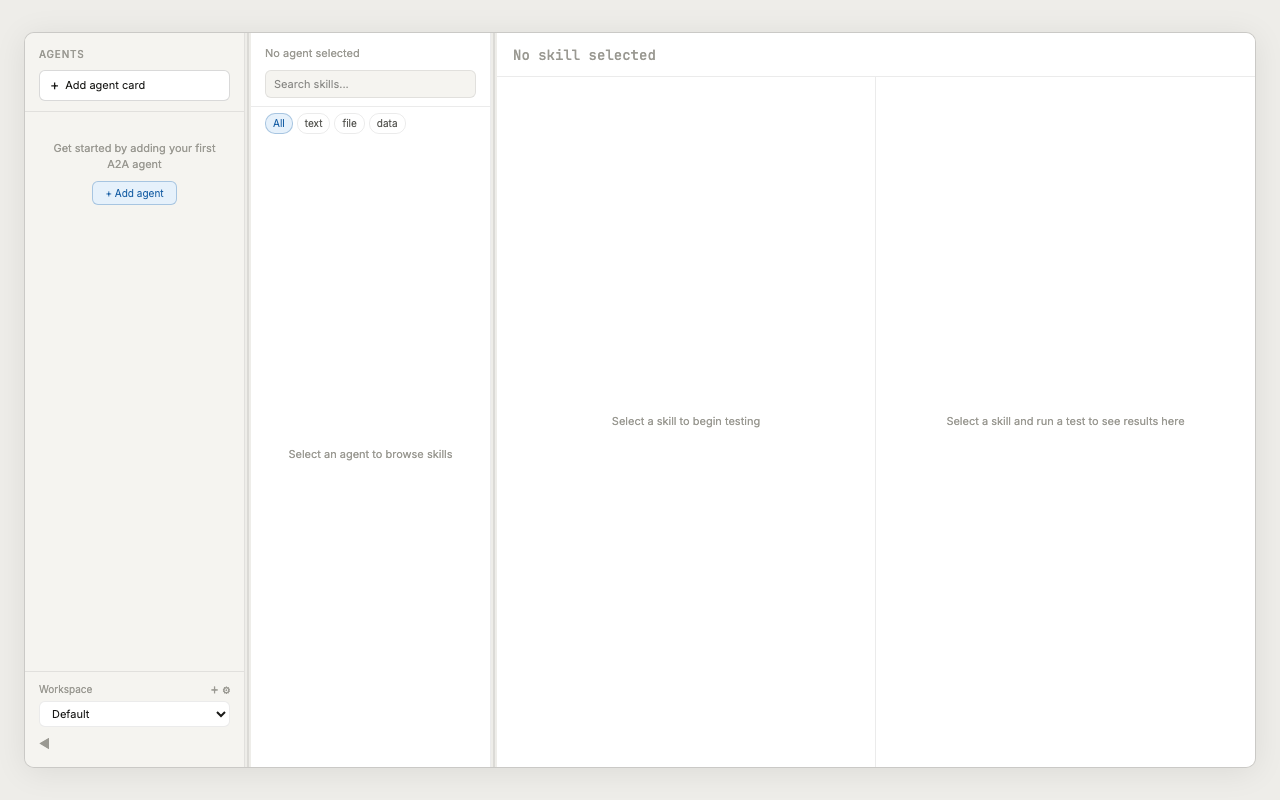The width and height of the screenshot is (1280, 800).
Task: Filter skills by file type
Action: coord(349,123)
